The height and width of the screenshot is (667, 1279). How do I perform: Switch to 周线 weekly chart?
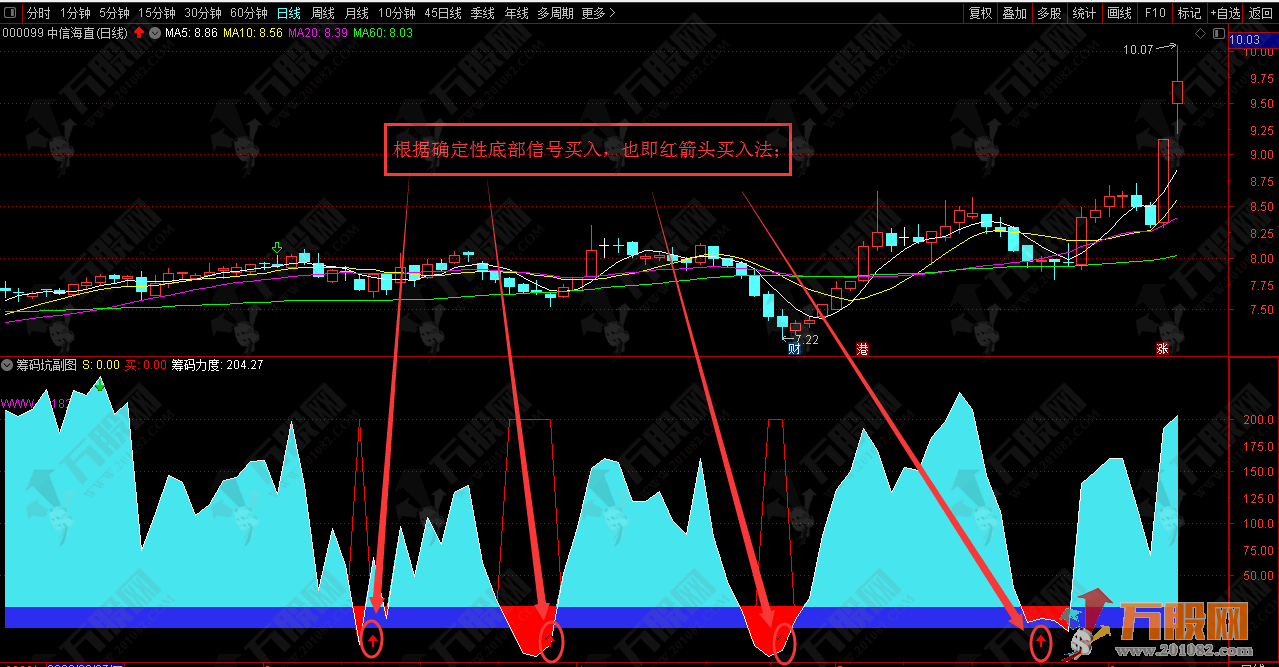point(323,13)
